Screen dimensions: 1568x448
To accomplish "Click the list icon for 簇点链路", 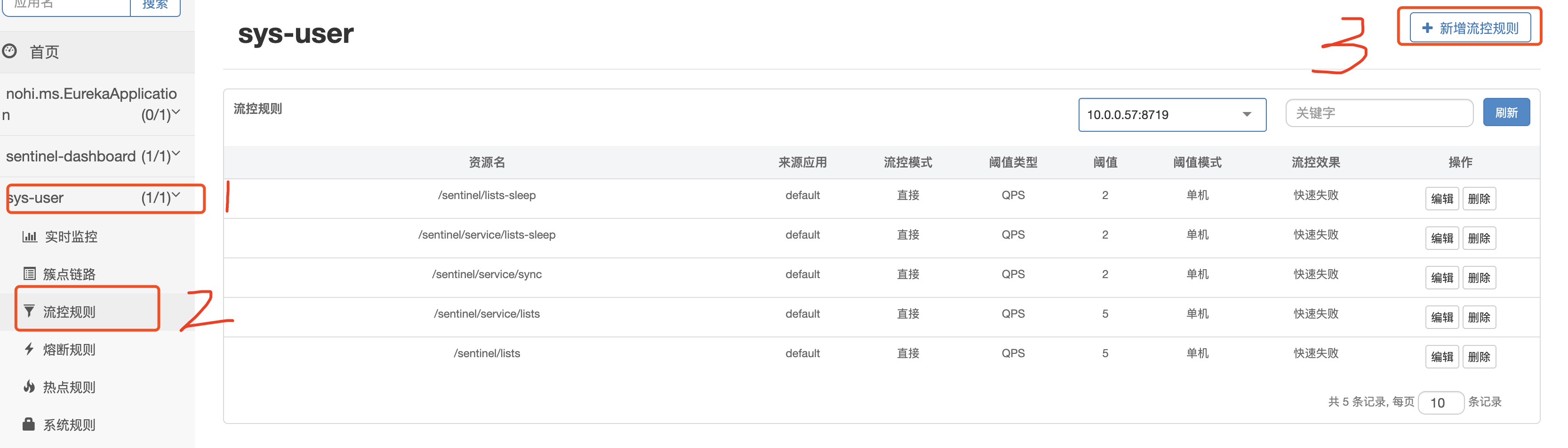I will (x=29, y=274).
